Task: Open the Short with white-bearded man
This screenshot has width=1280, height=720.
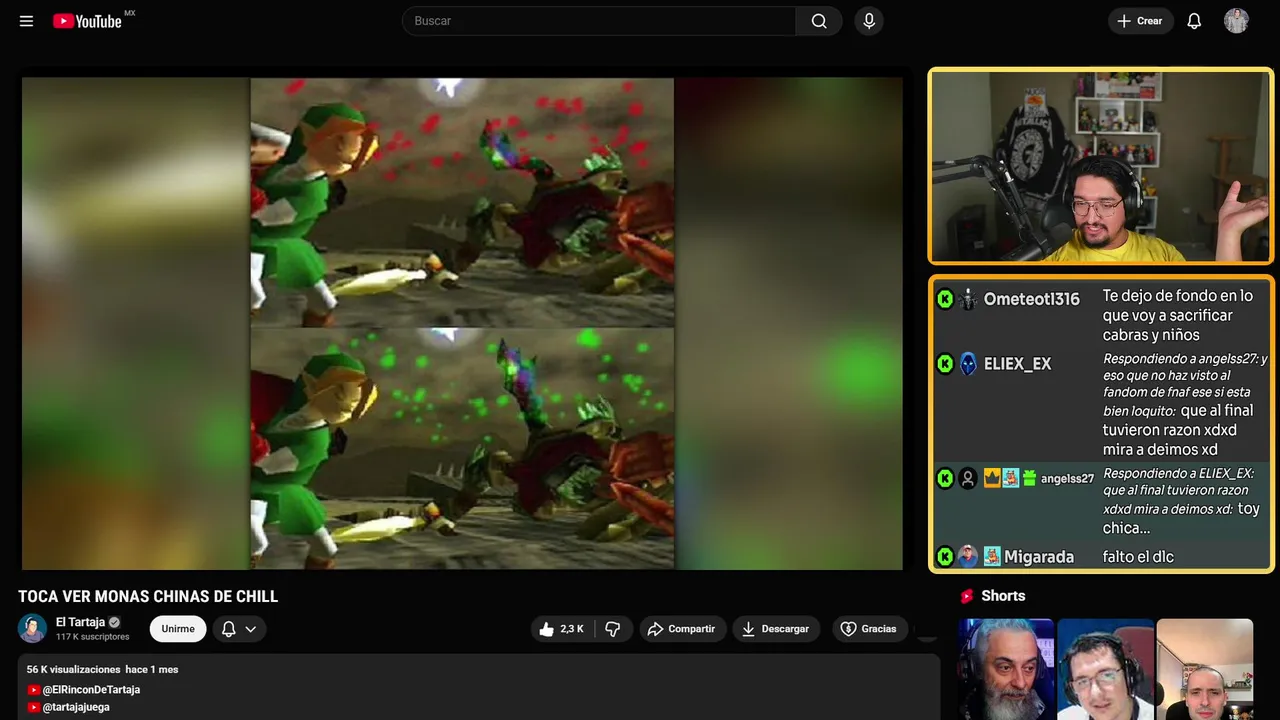Action: [1006, 669]
